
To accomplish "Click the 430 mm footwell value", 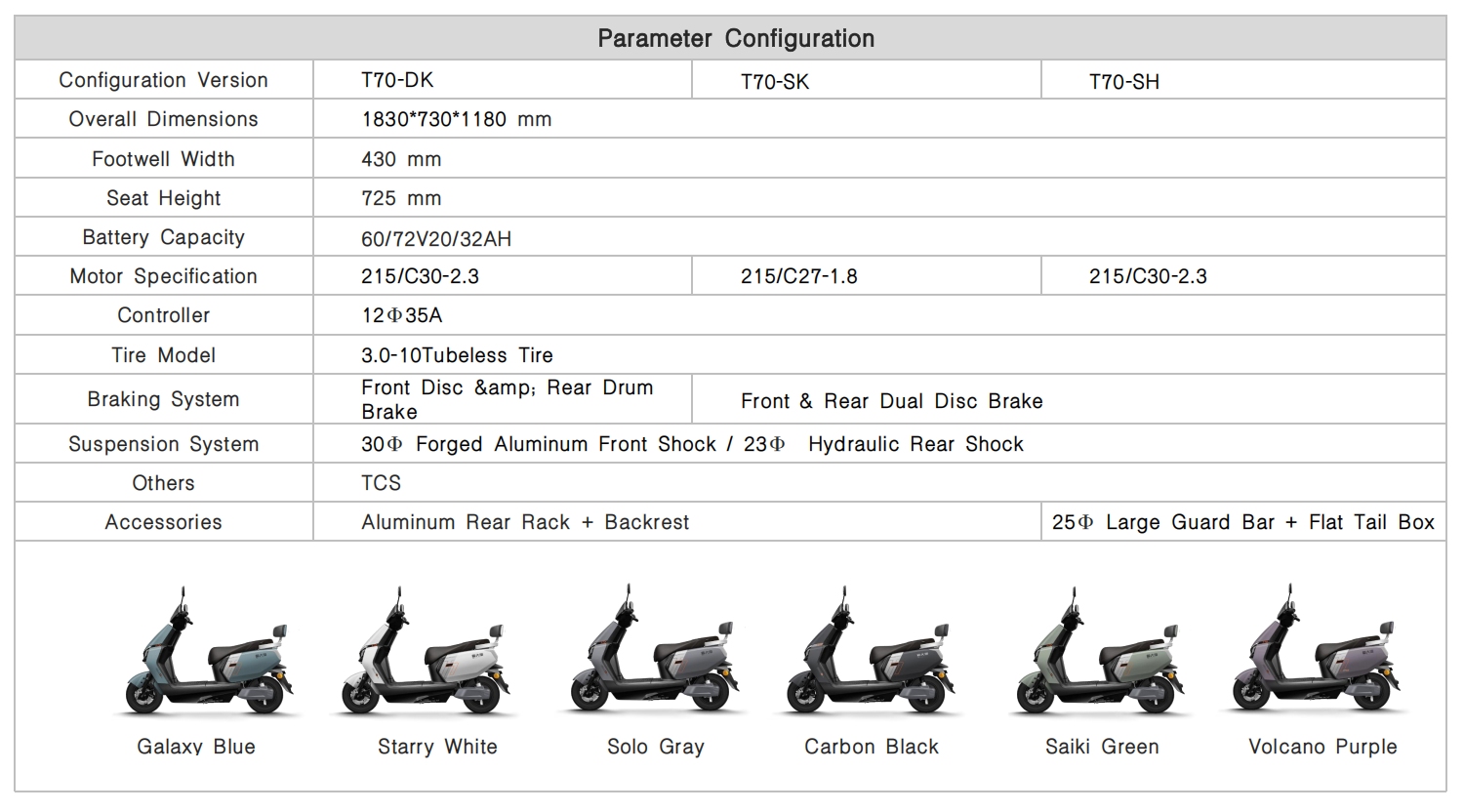I will [x=401, y=159].
